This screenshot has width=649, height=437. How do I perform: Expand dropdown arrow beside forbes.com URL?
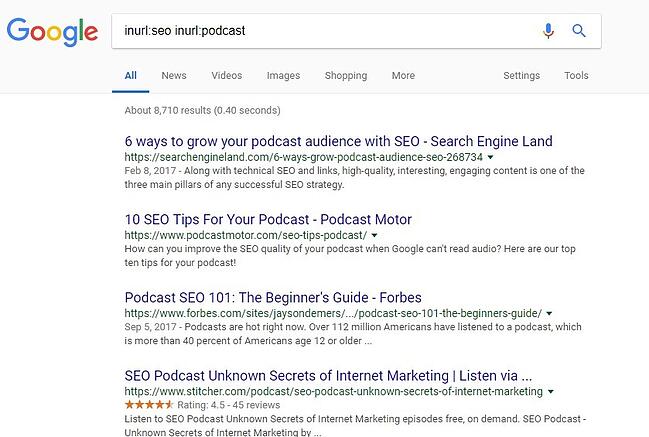(551, 314)
